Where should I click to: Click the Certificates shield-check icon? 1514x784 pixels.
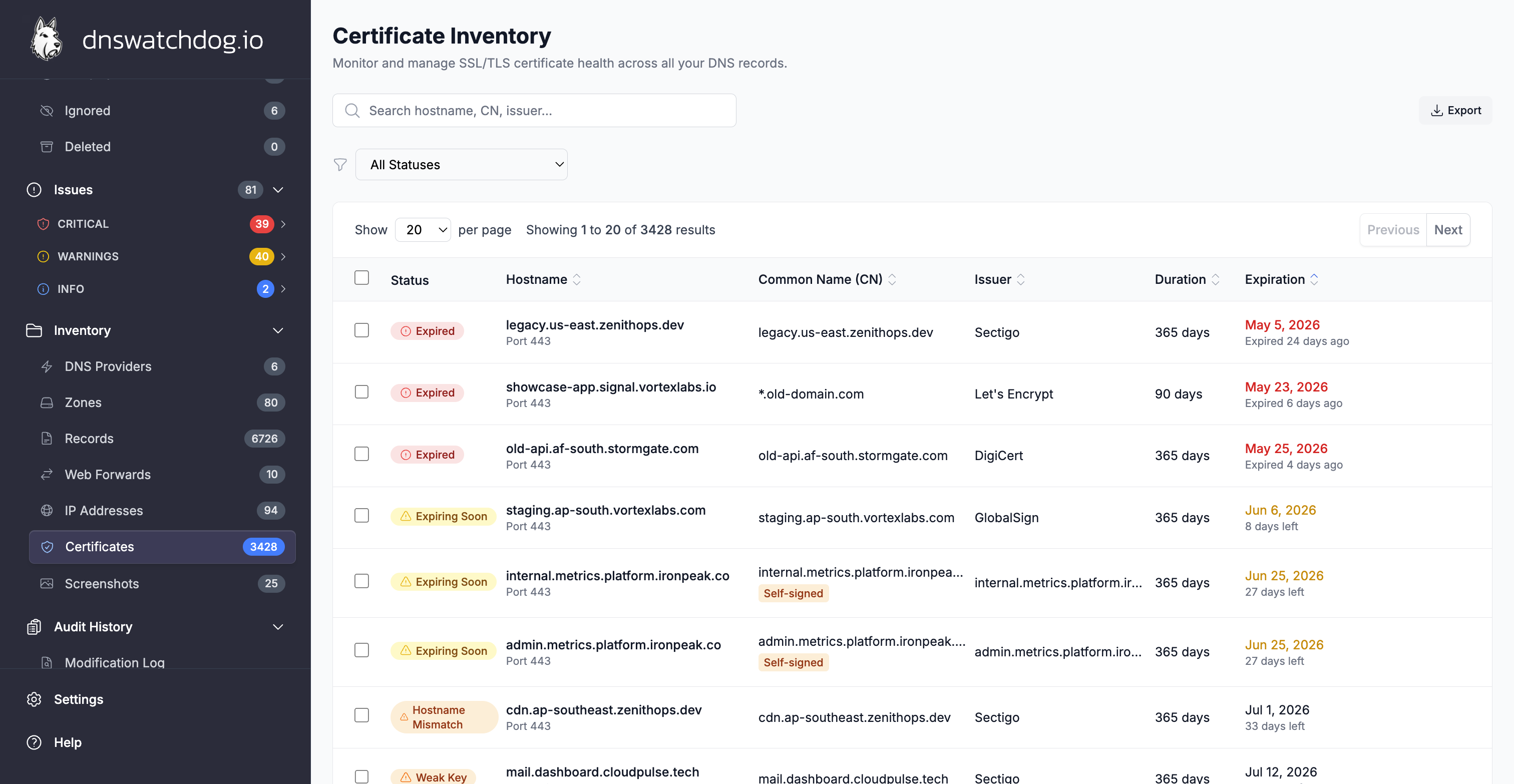[x=47, y=547]
